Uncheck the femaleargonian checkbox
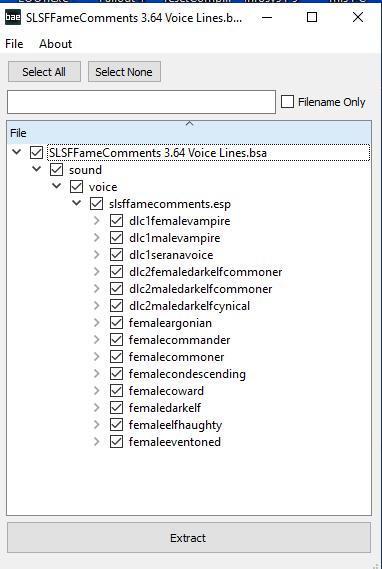 coord(116,323)
